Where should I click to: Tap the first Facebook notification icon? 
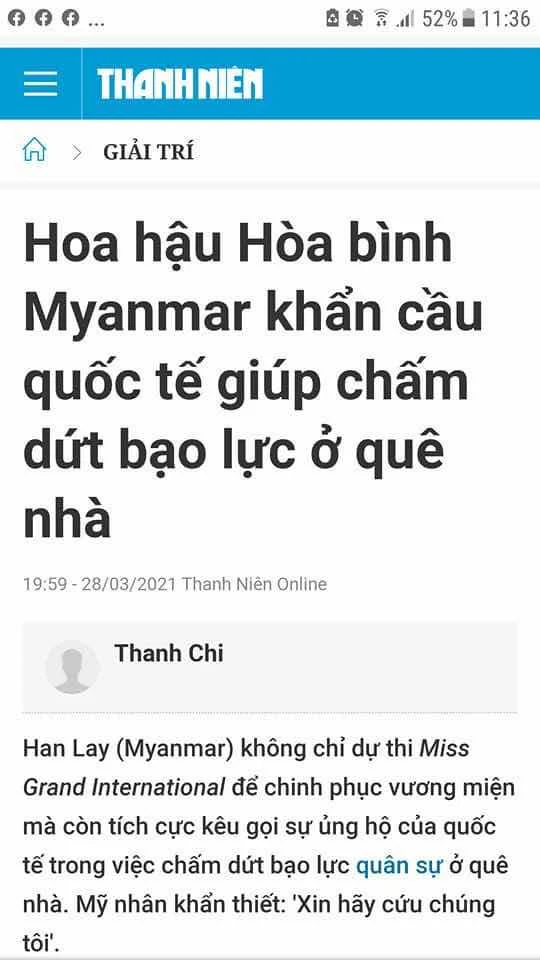[17, 18]
